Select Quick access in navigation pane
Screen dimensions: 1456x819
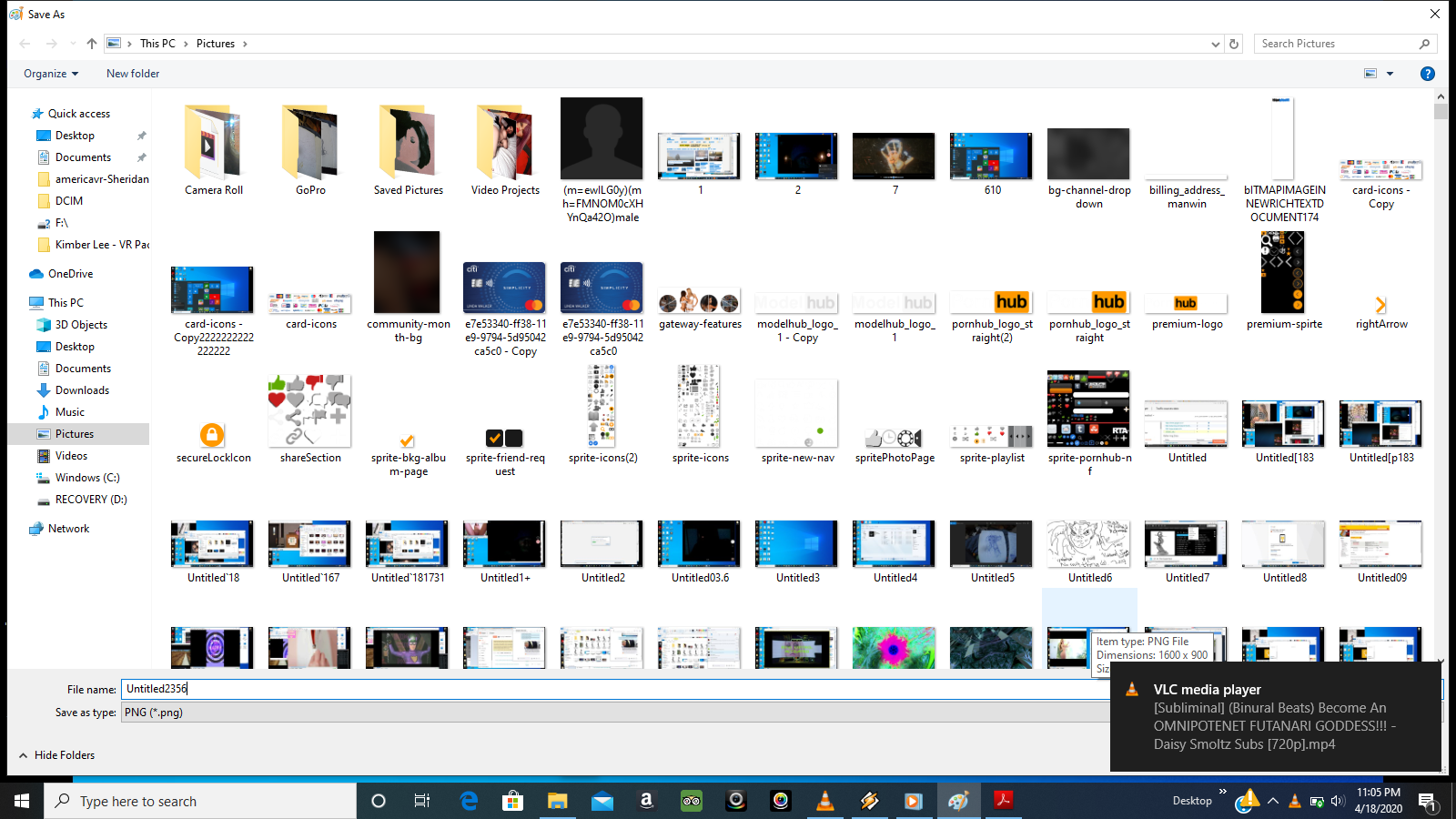pos(78,114)
